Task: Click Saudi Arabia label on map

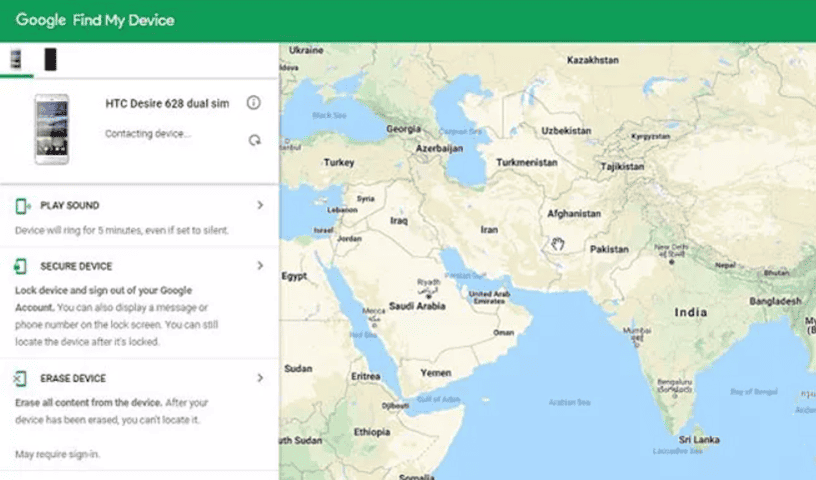Action: point(417,306)
